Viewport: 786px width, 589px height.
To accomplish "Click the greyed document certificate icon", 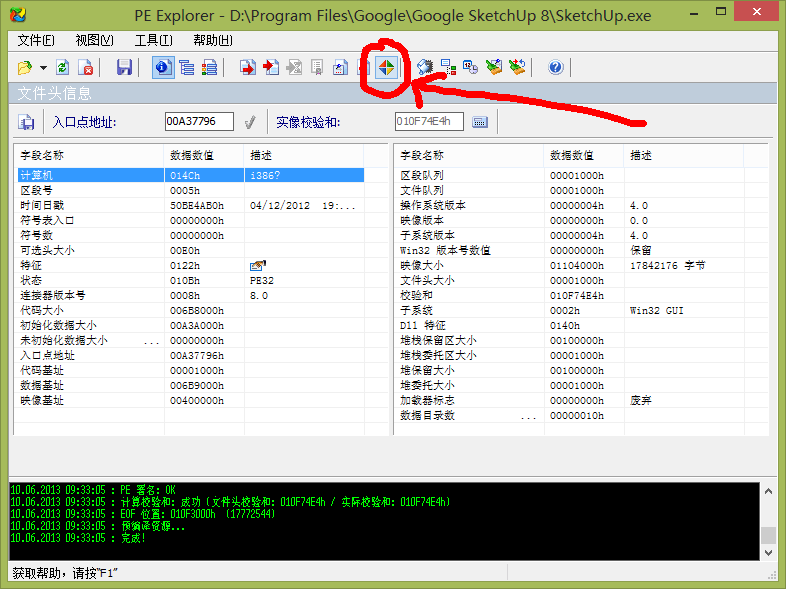I will 317,67.
